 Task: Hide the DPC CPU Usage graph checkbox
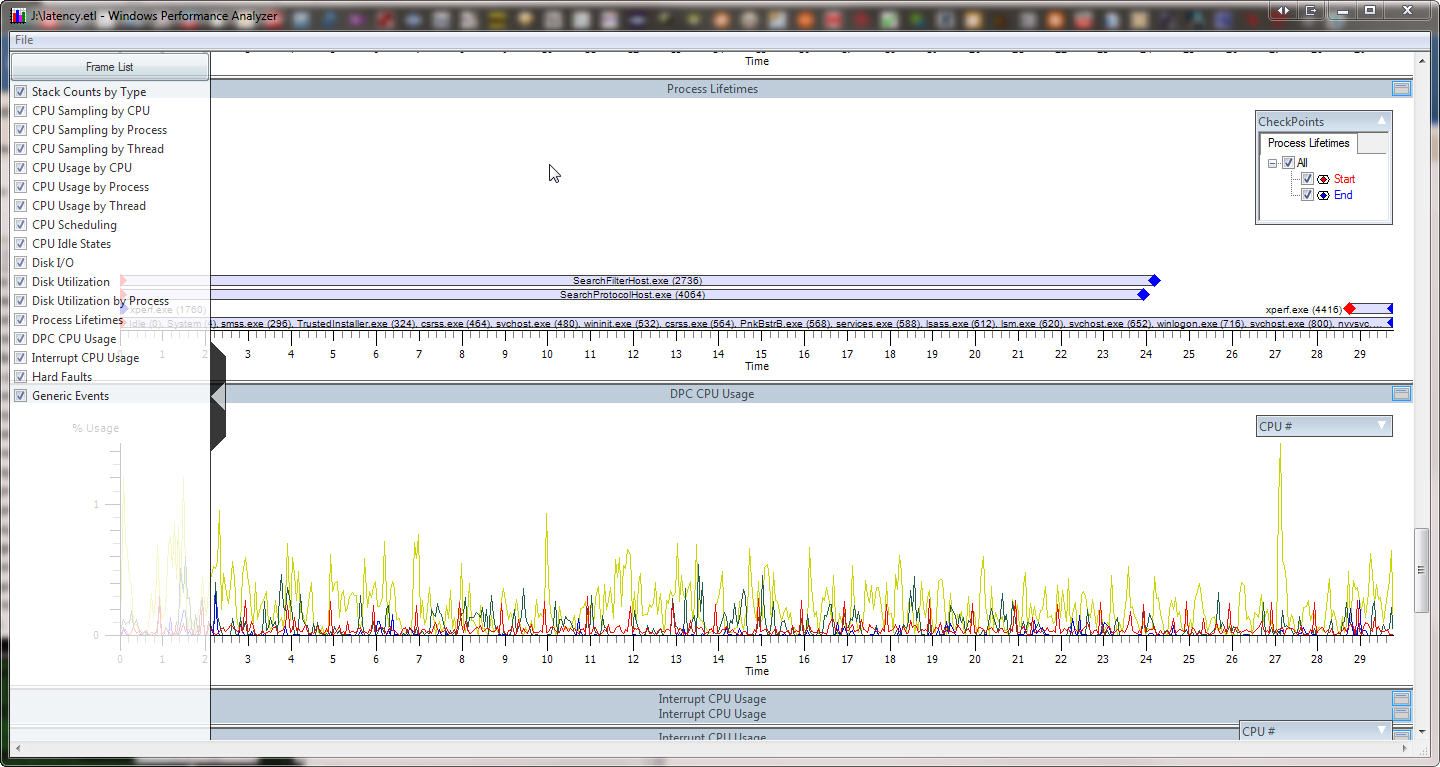pyautogui.click(x=21, y=339)
